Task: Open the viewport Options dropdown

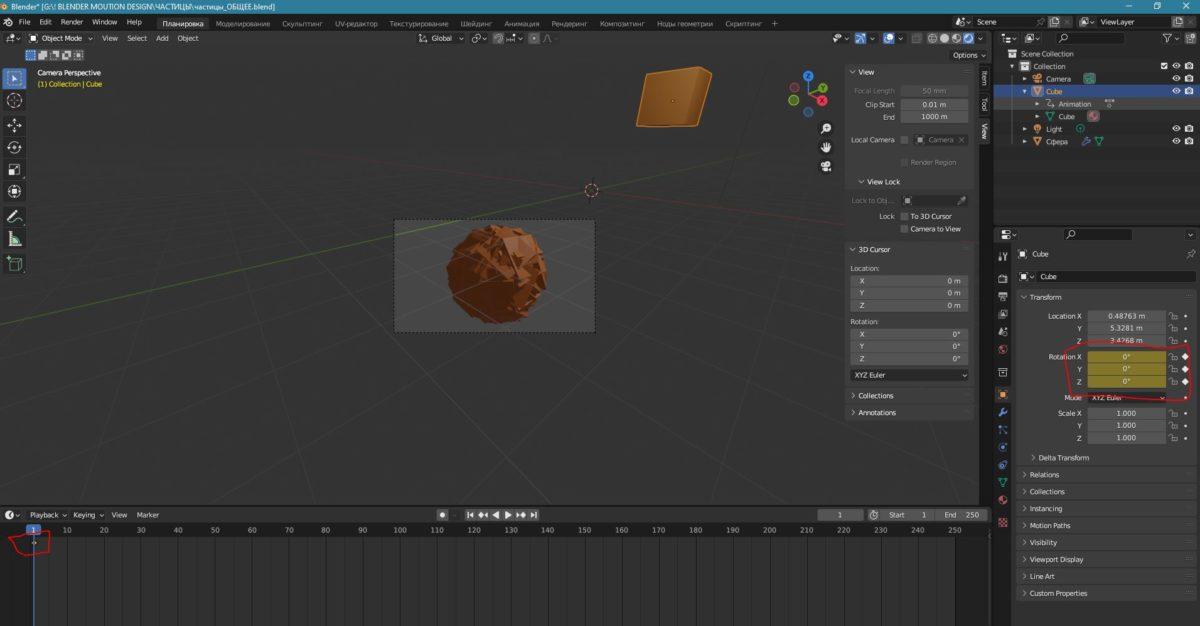Action: (x=969, y=55)
